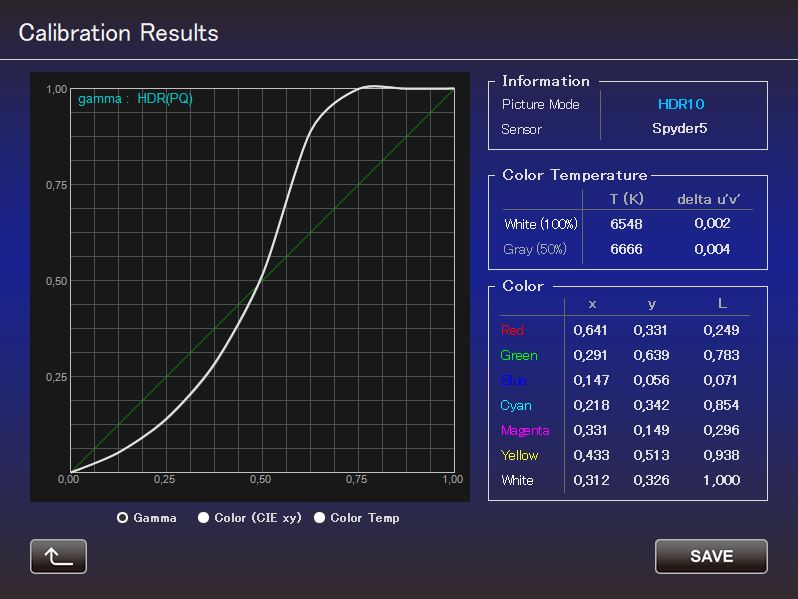The width and height of the screenshot is (798, 599).
Task: Click the 0,002 delta u'v' value
Action: pos(712,224)
